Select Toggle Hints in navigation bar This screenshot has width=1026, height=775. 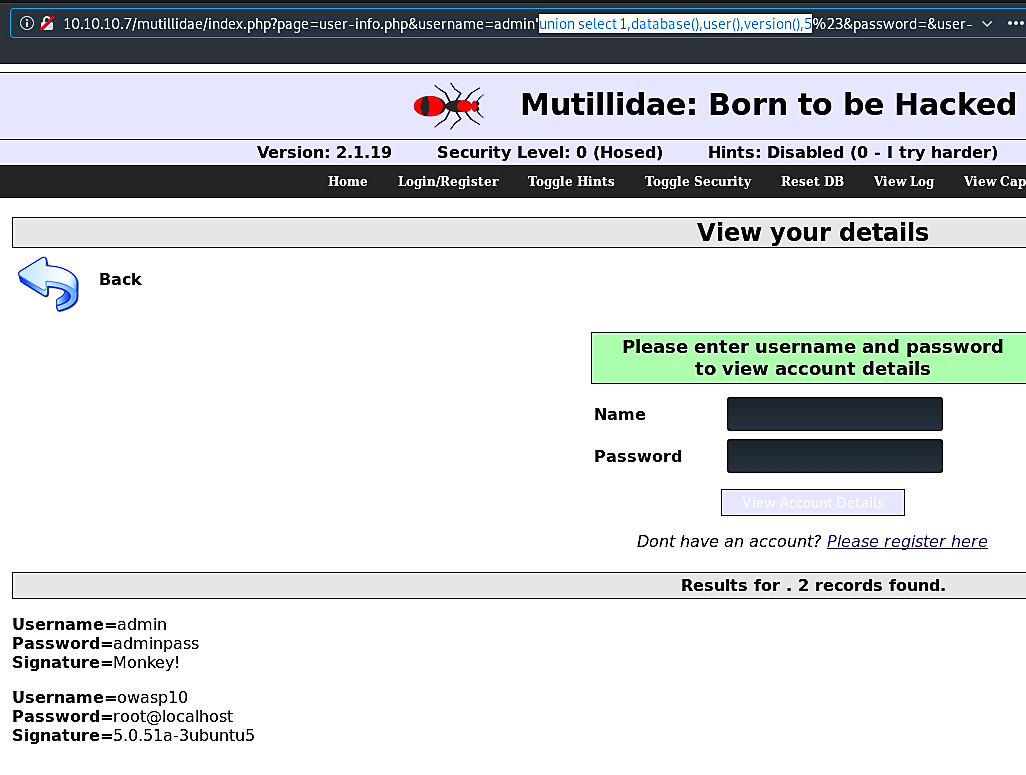[571, 181]
